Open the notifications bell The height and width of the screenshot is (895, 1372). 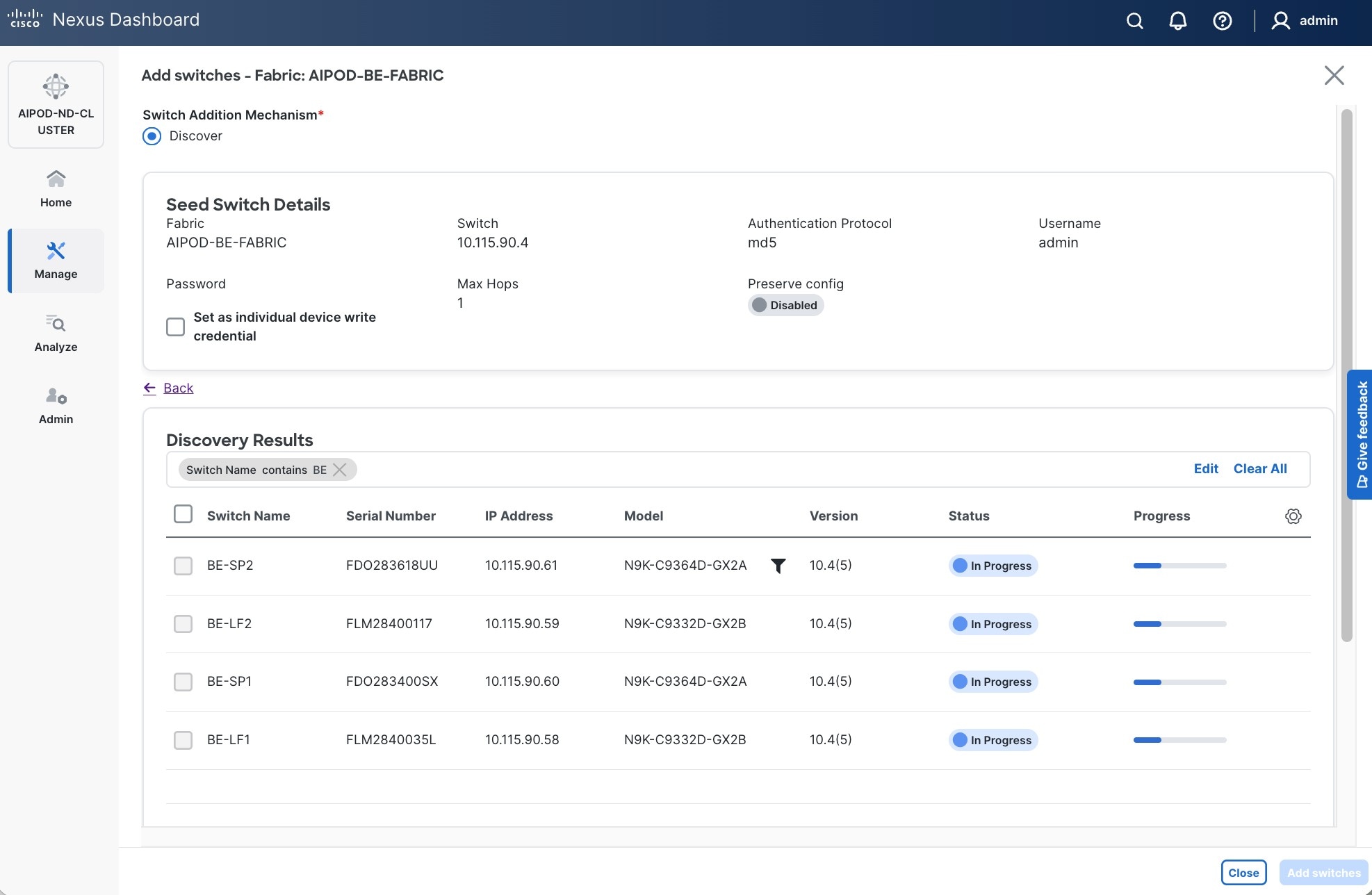point(1177,21)
